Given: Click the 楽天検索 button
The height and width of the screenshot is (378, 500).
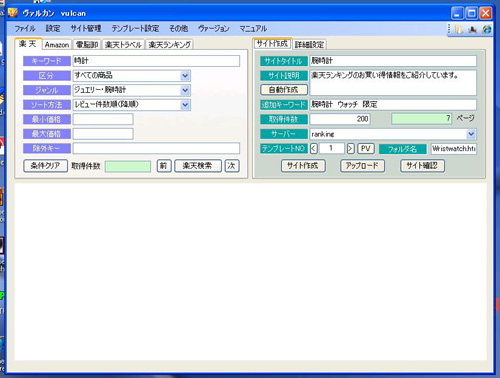Looking at the screenshot, I should [198, 166].
